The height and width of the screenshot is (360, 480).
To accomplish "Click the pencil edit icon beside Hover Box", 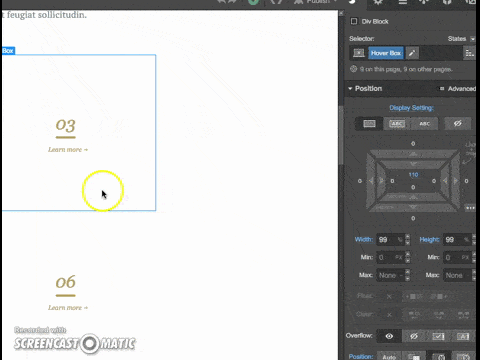I will (412, 53).
